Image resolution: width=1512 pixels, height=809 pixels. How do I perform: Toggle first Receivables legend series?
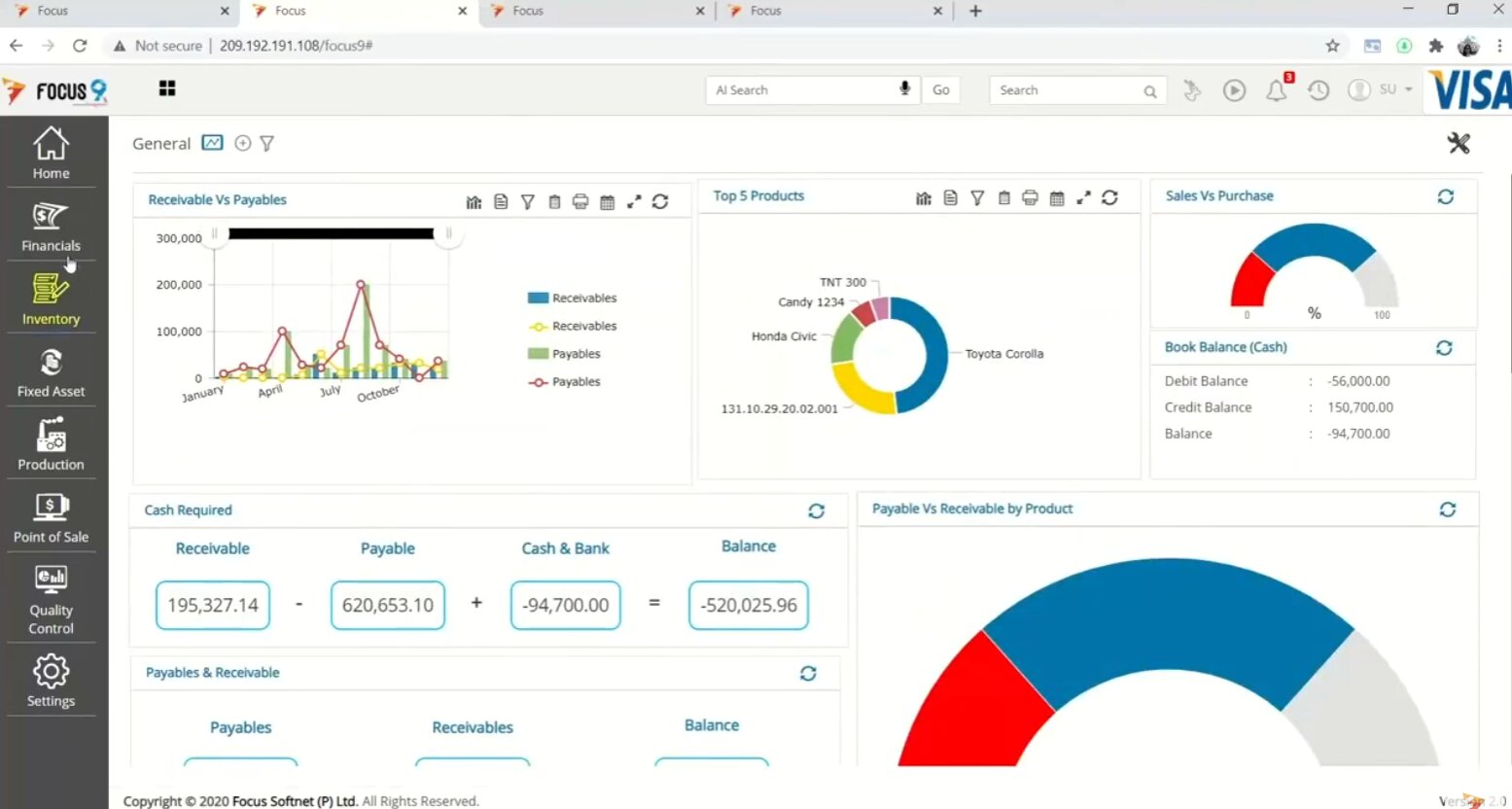572,299
